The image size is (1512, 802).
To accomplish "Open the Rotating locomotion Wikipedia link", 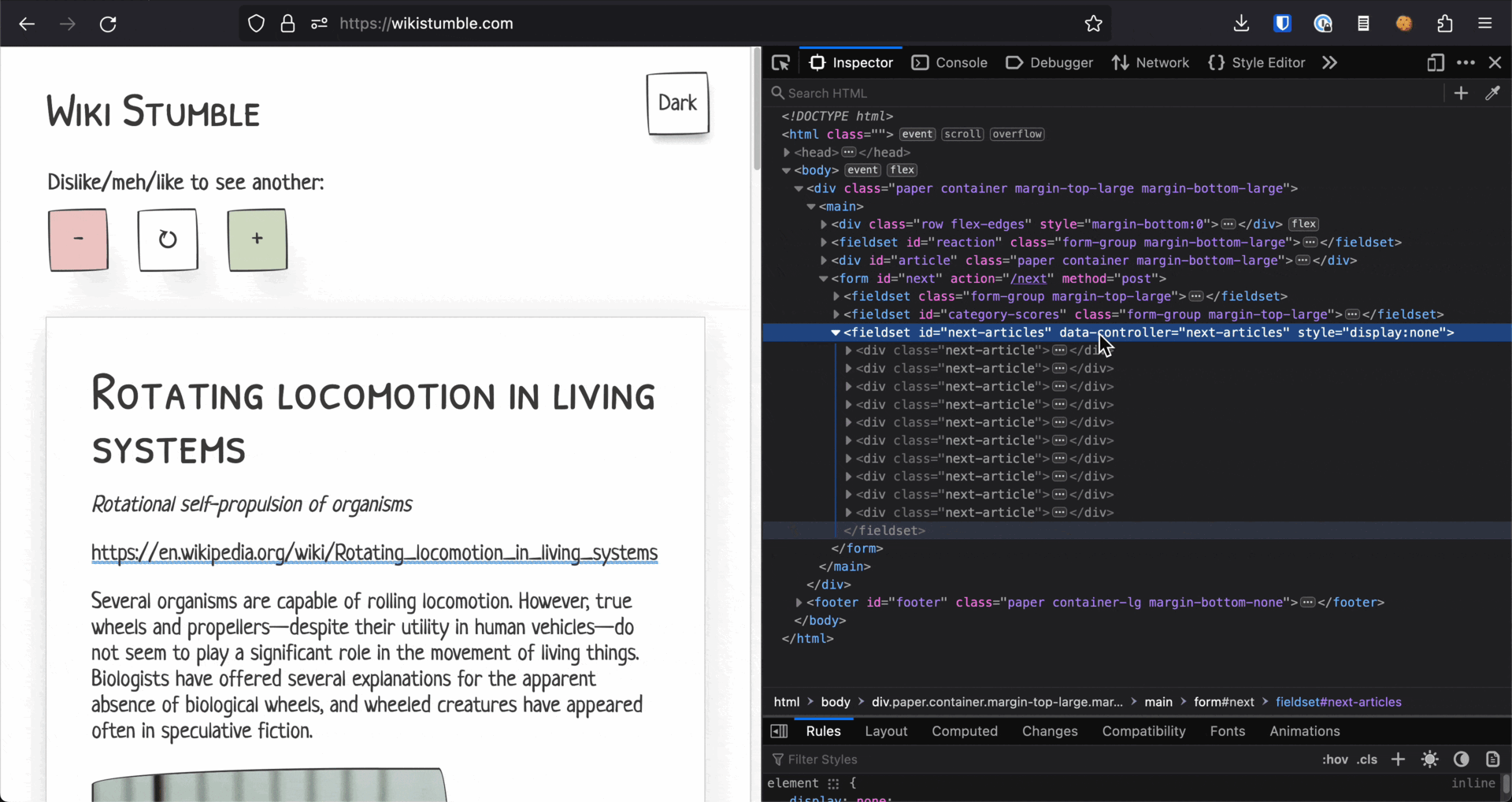I will tap(374, 553).
